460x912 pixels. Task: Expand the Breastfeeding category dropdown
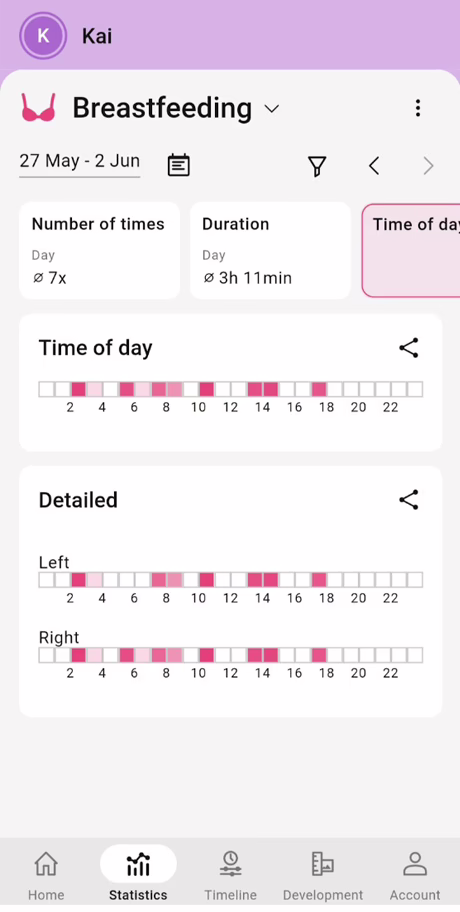pyautogui.click(x=272, y=108)
